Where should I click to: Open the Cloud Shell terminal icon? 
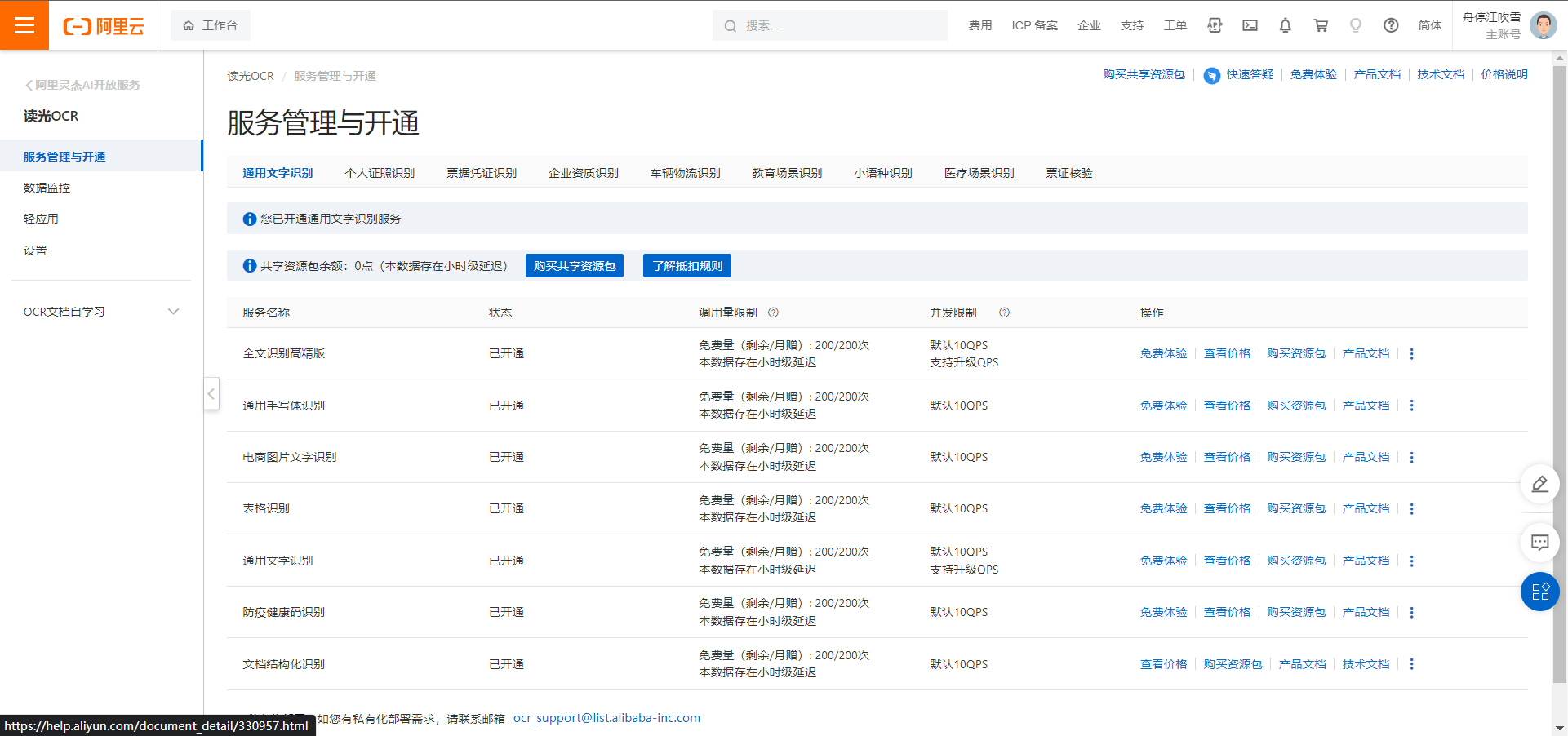[1250, 25]
